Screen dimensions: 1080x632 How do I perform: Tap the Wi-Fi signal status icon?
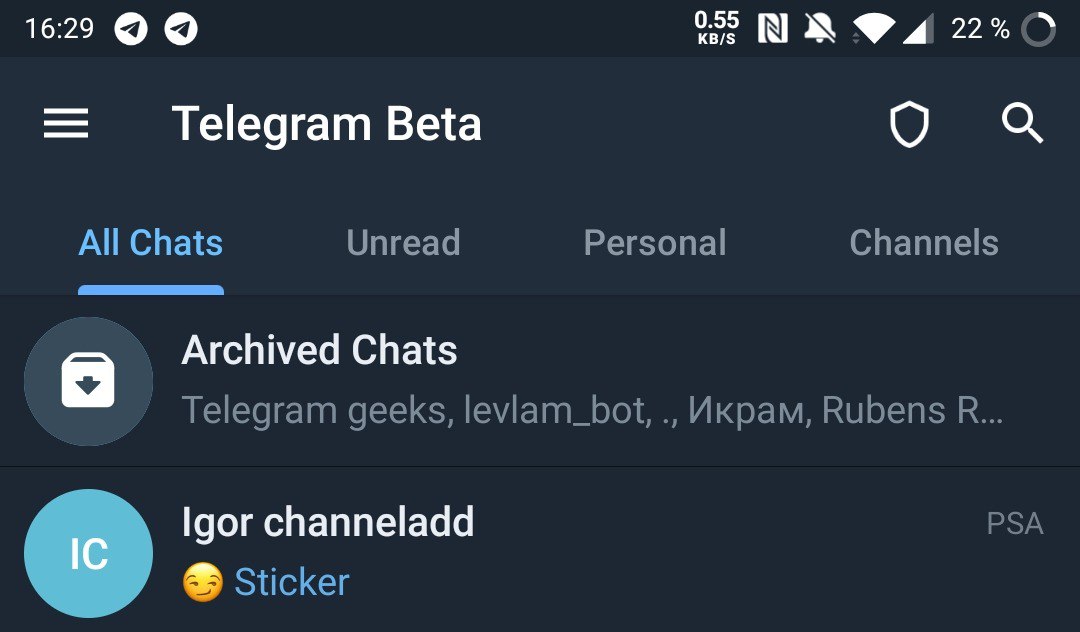coord(873,30)
